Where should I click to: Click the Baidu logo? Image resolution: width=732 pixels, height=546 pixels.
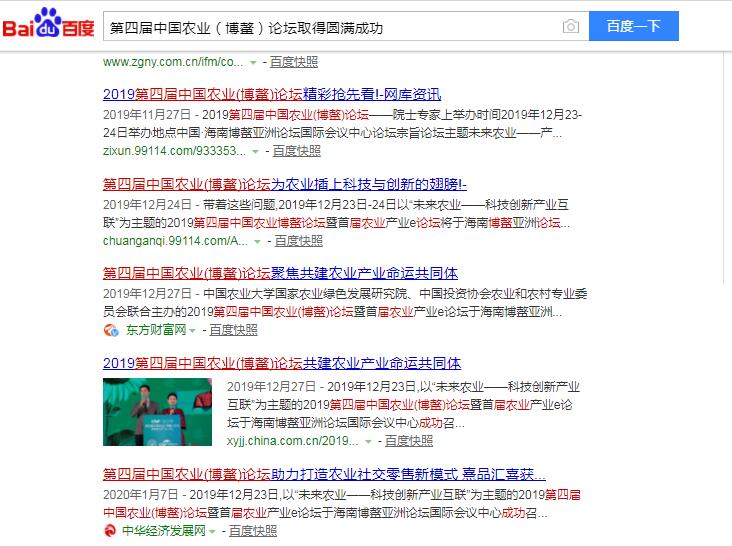(x=48, y=26)
